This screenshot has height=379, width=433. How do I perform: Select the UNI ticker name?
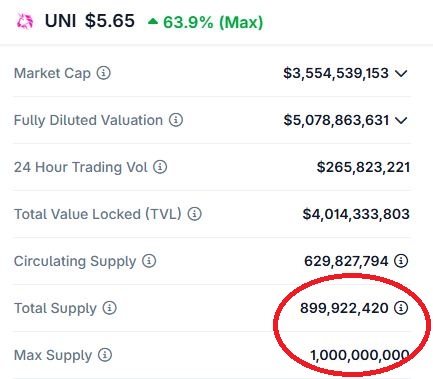click(x=61, y=21)
